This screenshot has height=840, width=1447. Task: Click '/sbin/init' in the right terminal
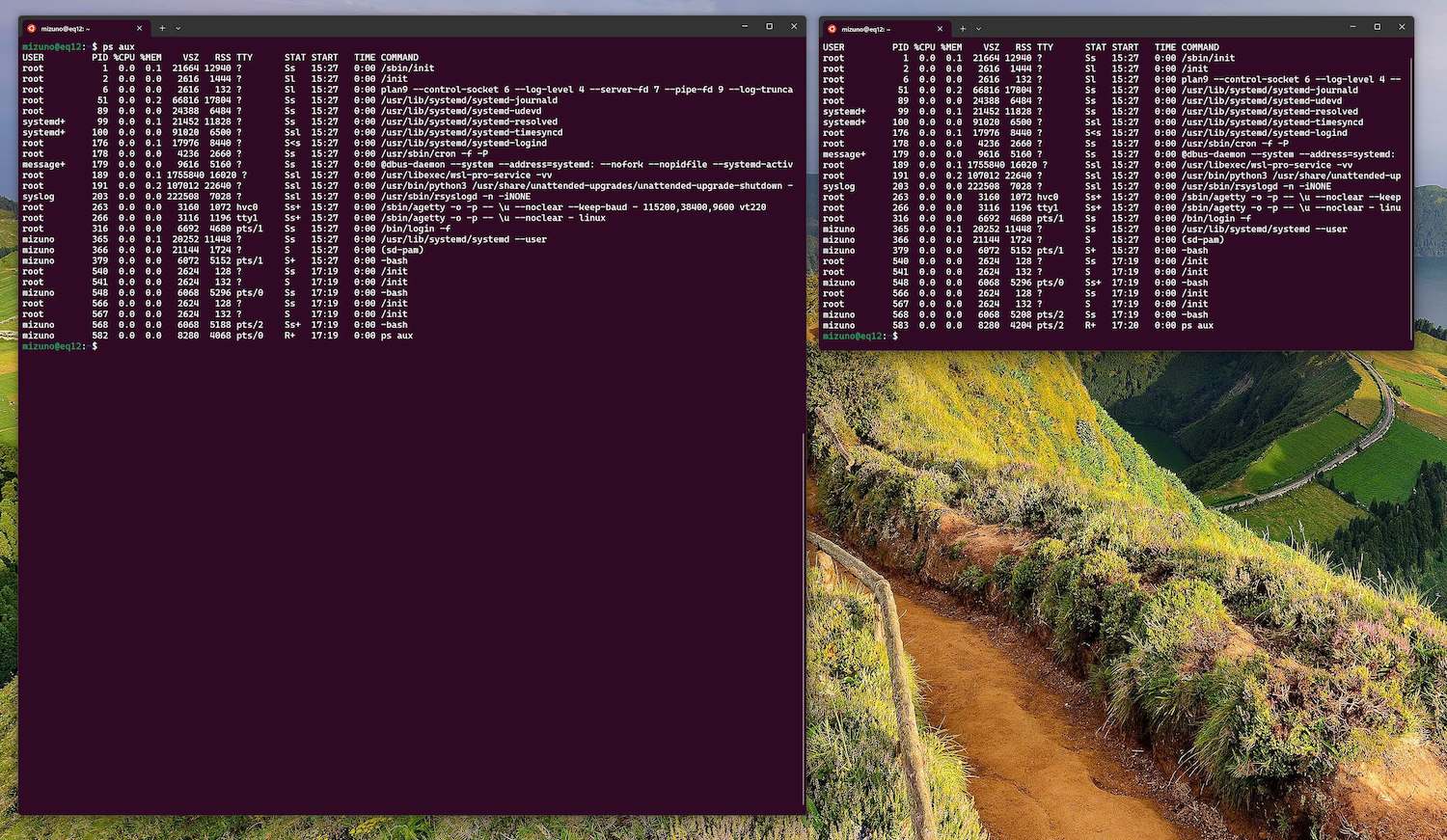click(1208, 58)
